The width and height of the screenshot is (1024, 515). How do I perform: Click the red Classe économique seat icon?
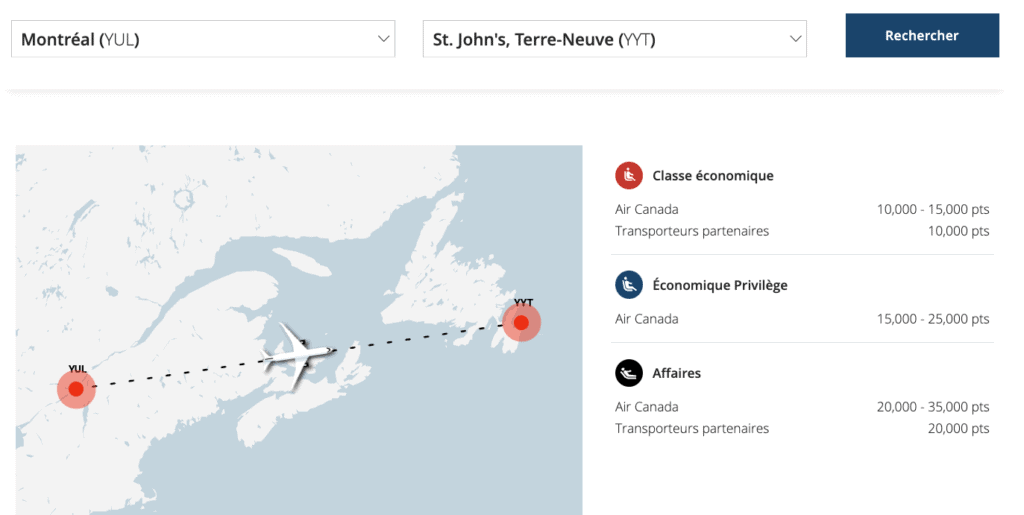[x=628, y=176]
